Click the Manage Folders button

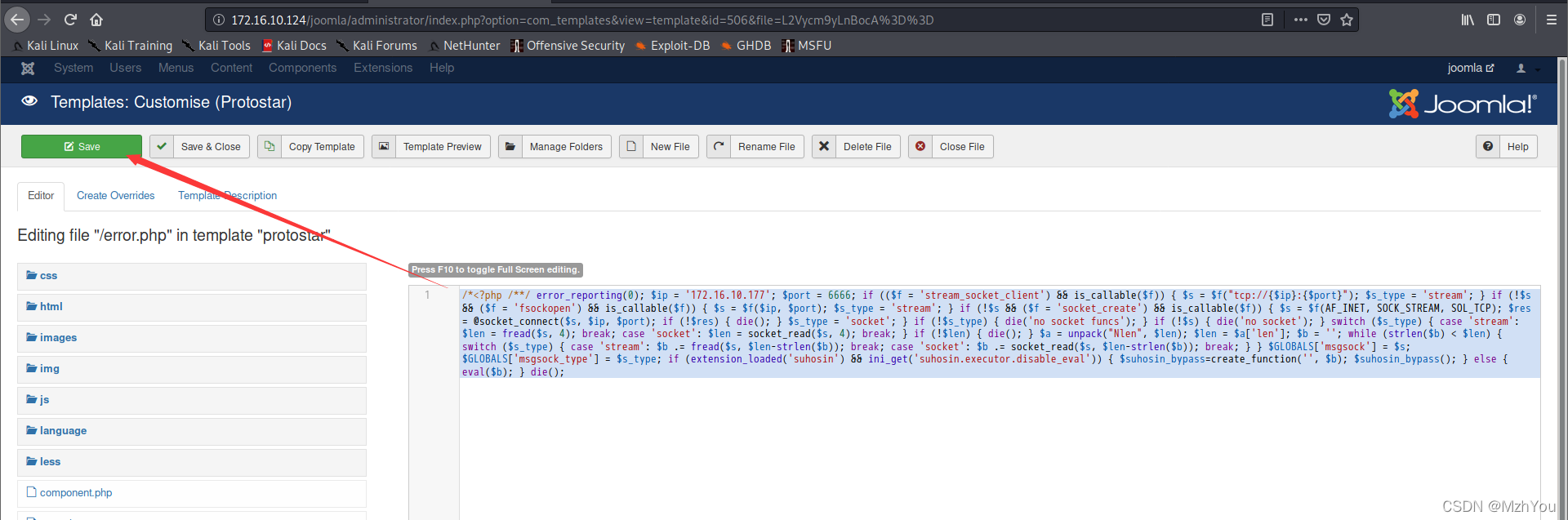point(555,147)
